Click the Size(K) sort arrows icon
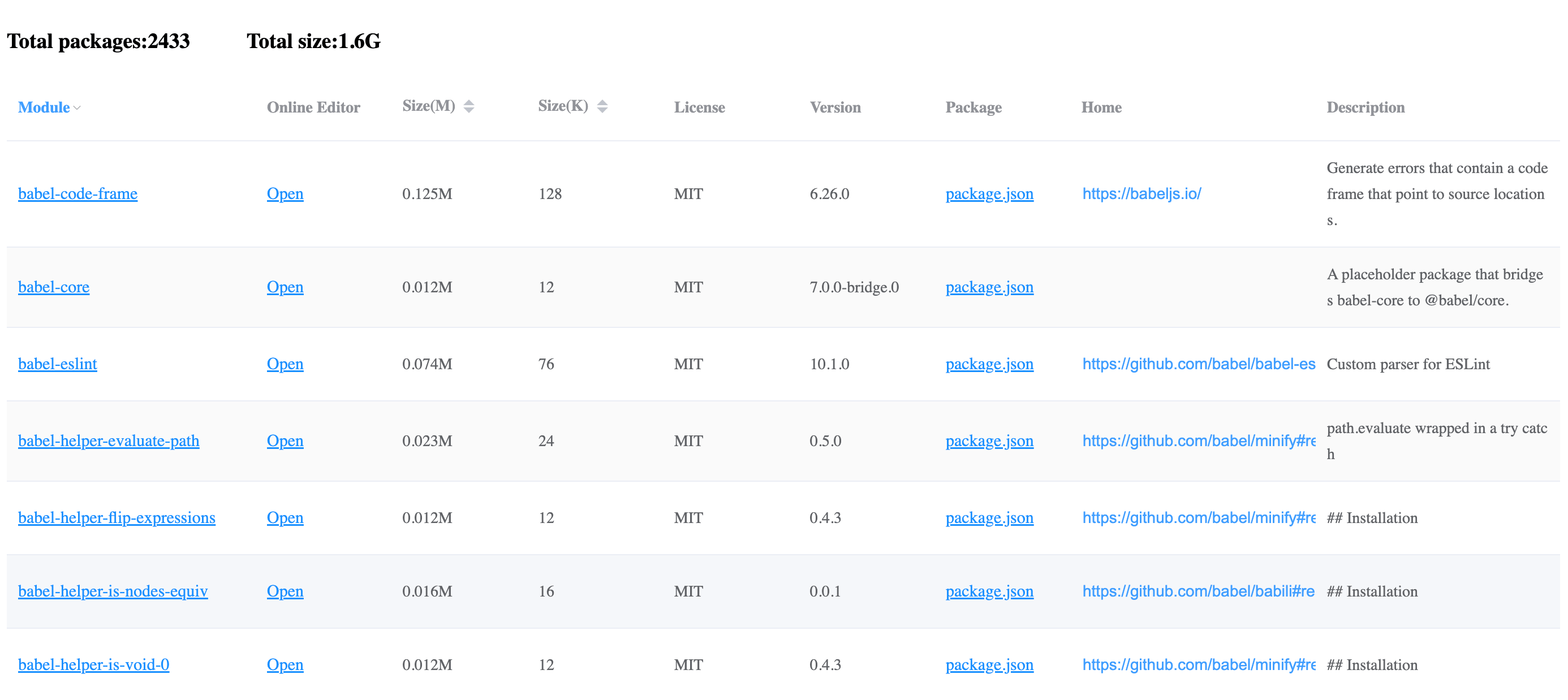This screenshot has height=700, width=1568. (602, 106)
